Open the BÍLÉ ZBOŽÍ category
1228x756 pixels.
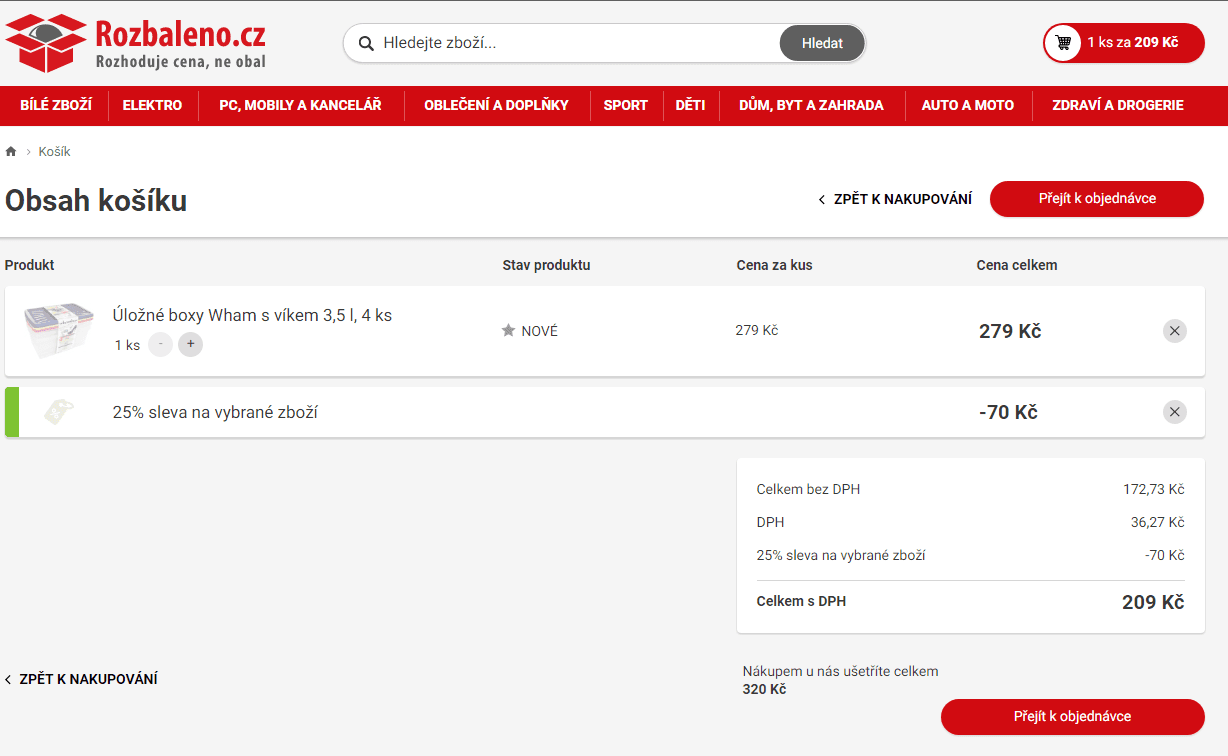pos(56,105)
